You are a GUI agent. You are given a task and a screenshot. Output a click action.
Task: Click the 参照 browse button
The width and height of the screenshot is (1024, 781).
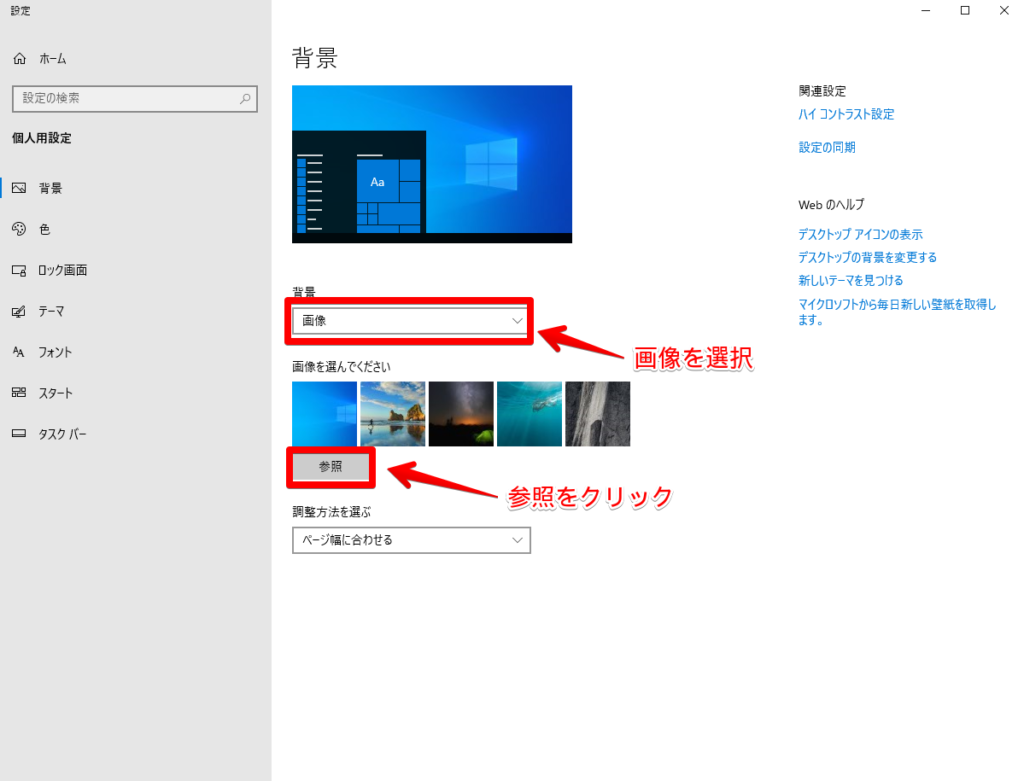(330, 466)
